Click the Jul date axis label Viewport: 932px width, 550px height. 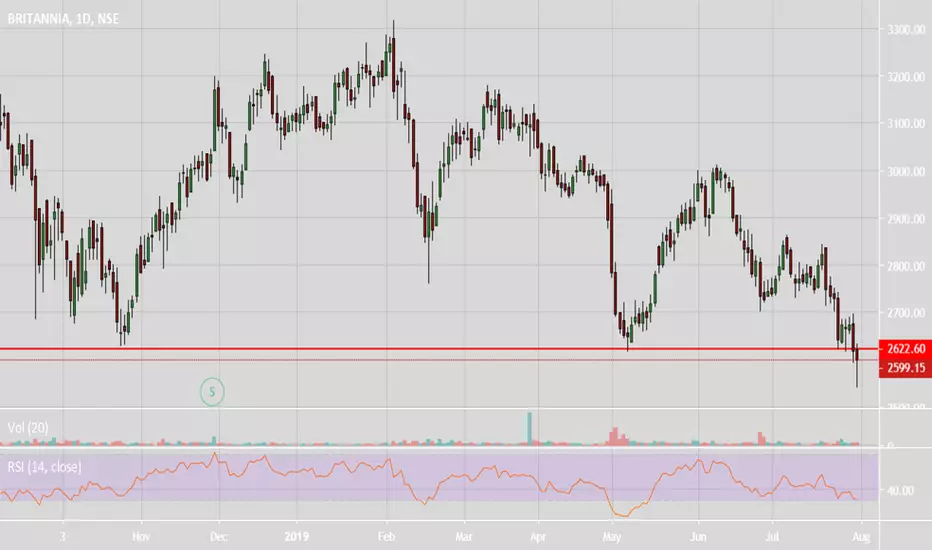tap(772, 537)
